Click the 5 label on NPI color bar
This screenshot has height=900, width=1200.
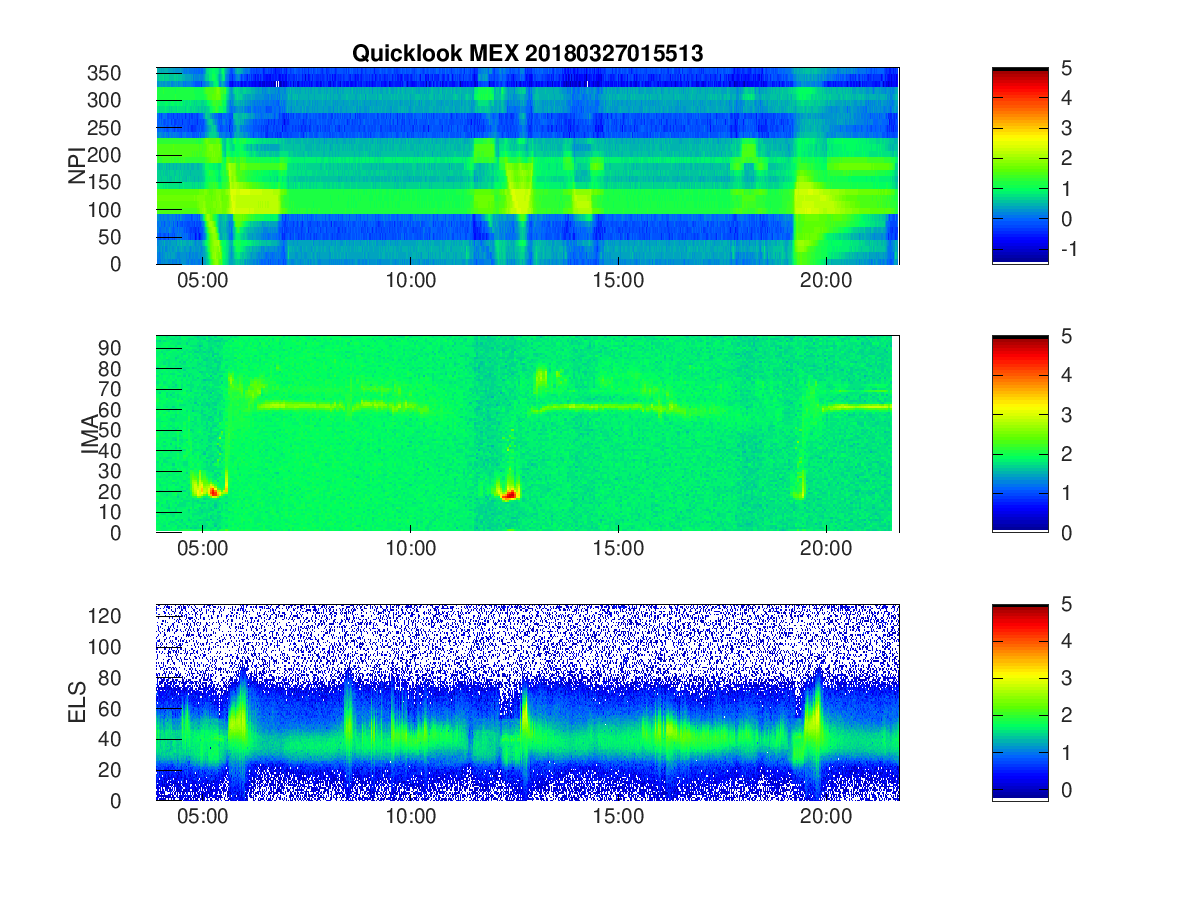[x=1067, y=68]
